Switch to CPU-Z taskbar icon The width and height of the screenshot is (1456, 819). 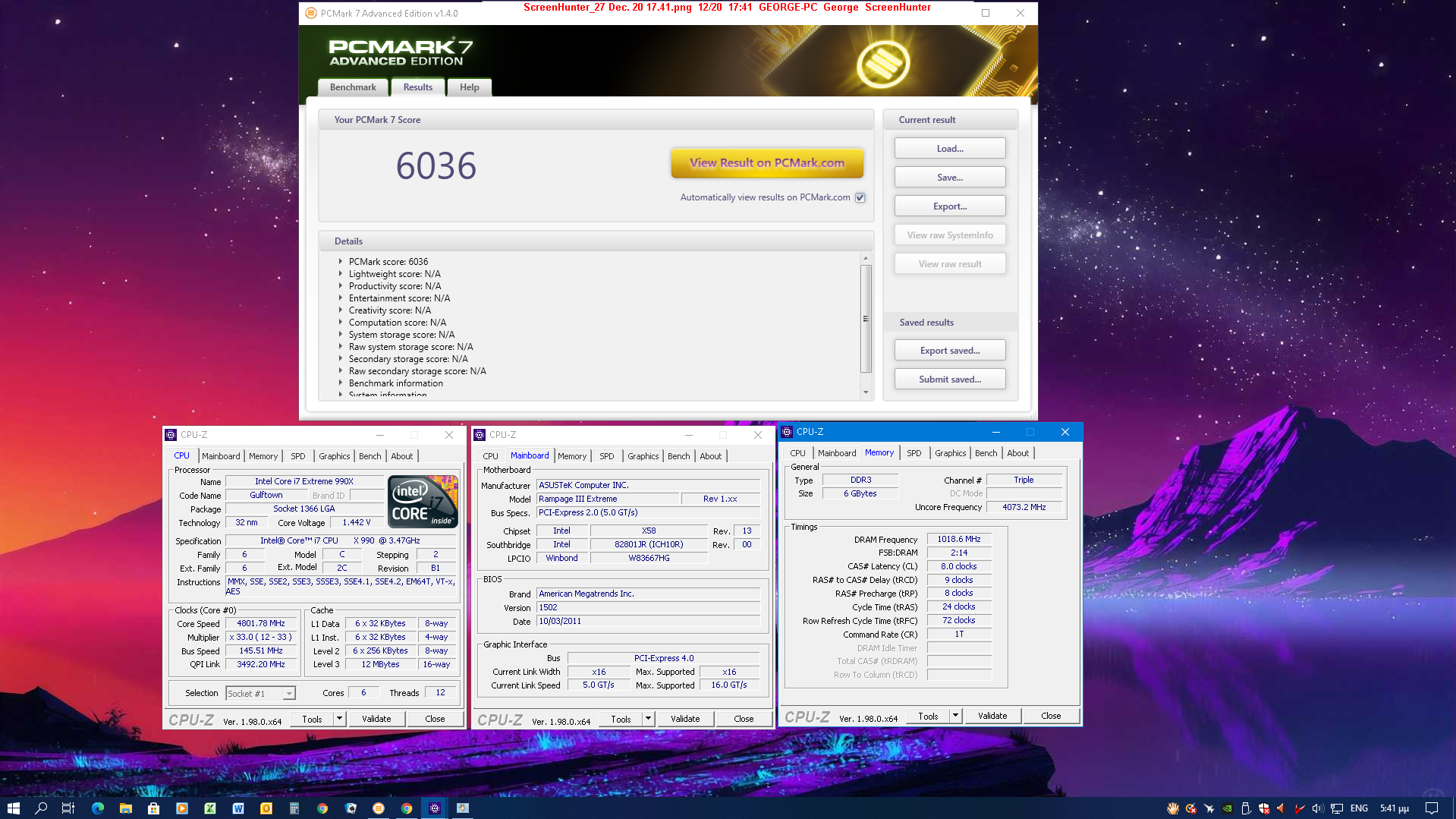tap(434, 808)
